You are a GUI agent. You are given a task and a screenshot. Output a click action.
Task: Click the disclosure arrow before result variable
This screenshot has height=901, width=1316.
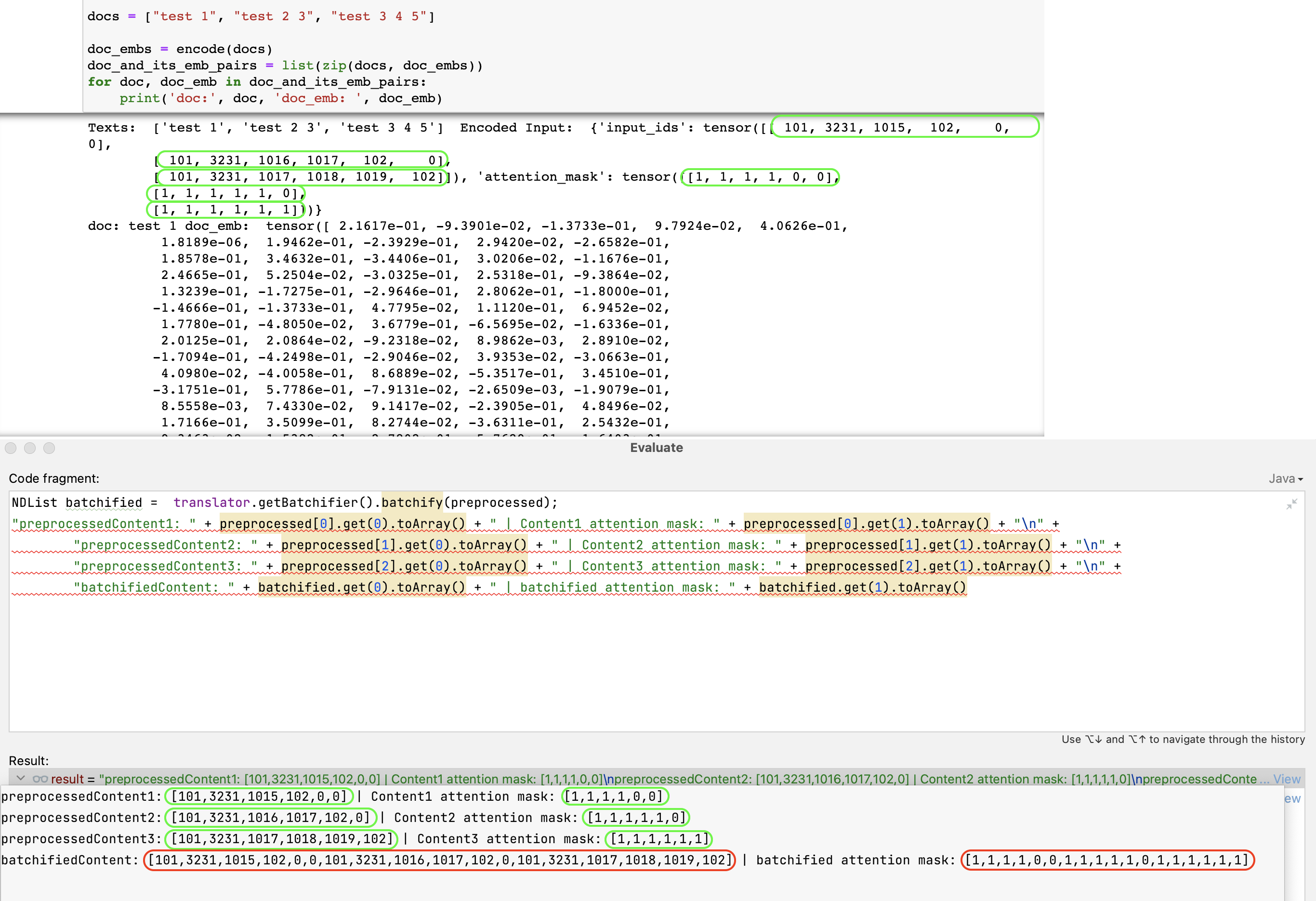(x=21, y=779)
